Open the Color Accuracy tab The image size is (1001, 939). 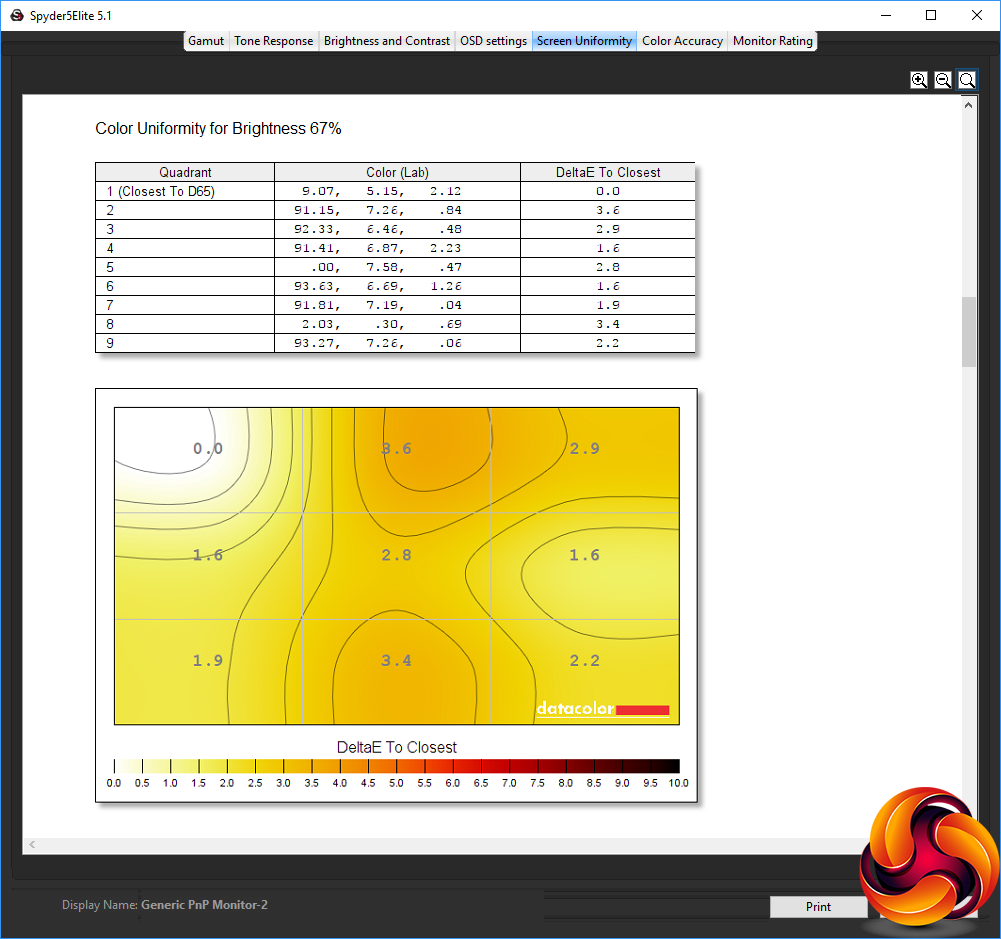tap(682, 41)
